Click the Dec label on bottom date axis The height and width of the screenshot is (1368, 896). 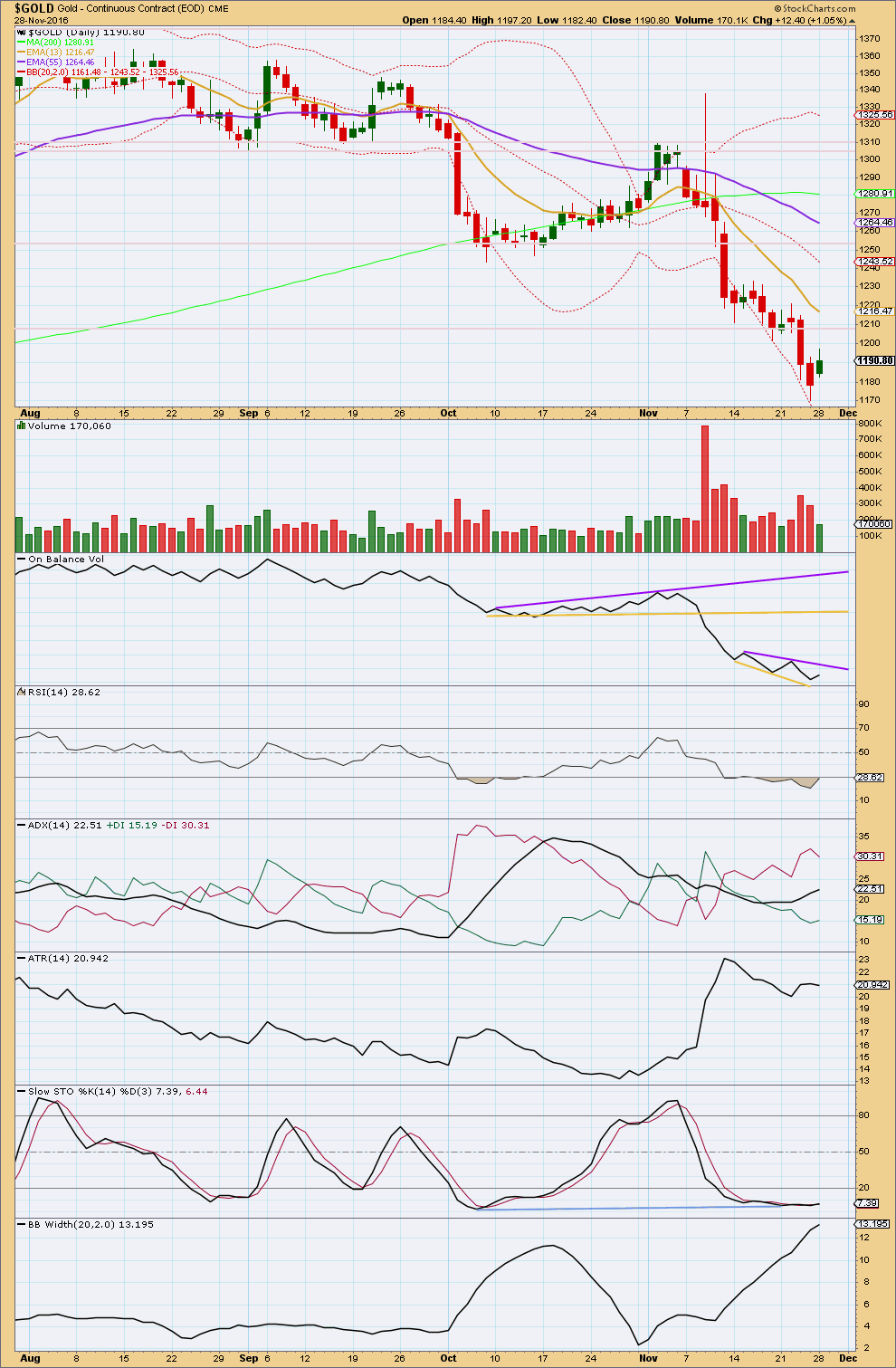(x=847, y=1358)
